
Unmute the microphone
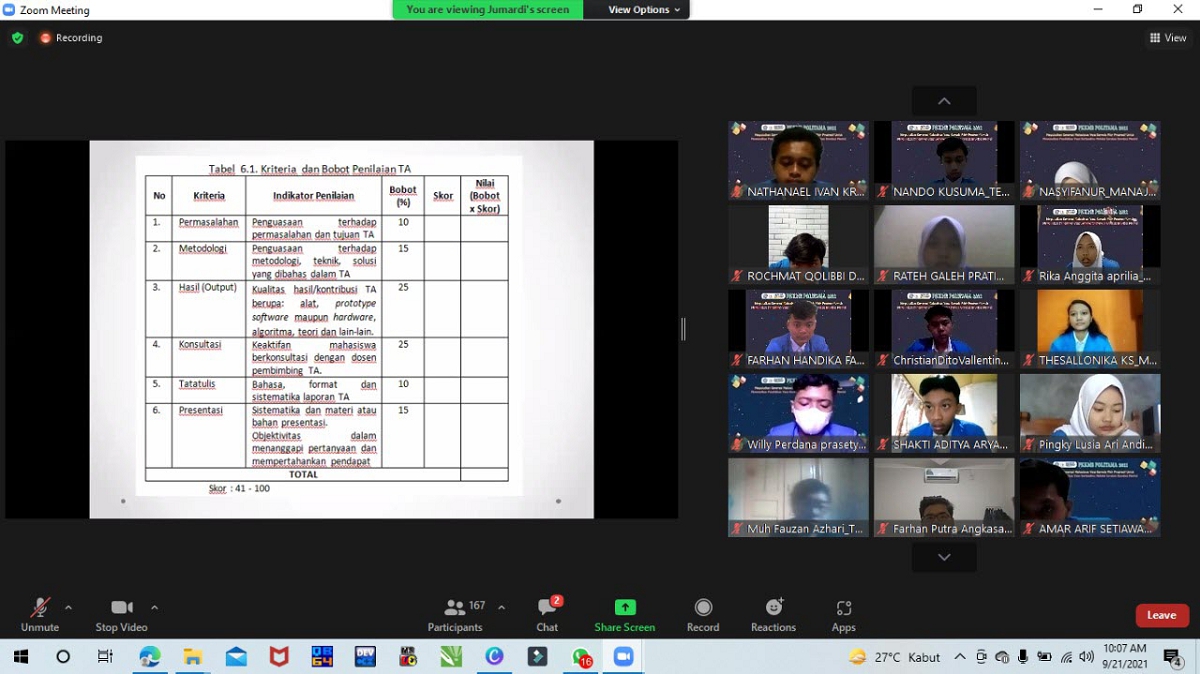(40, 608)
